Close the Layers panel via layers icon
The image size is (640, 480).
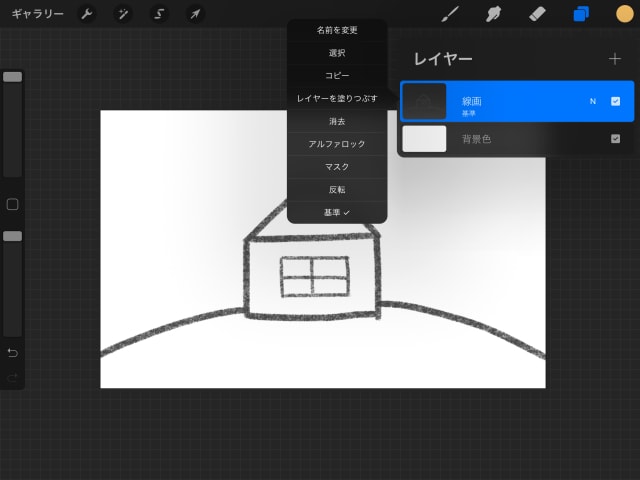[581, 14]
